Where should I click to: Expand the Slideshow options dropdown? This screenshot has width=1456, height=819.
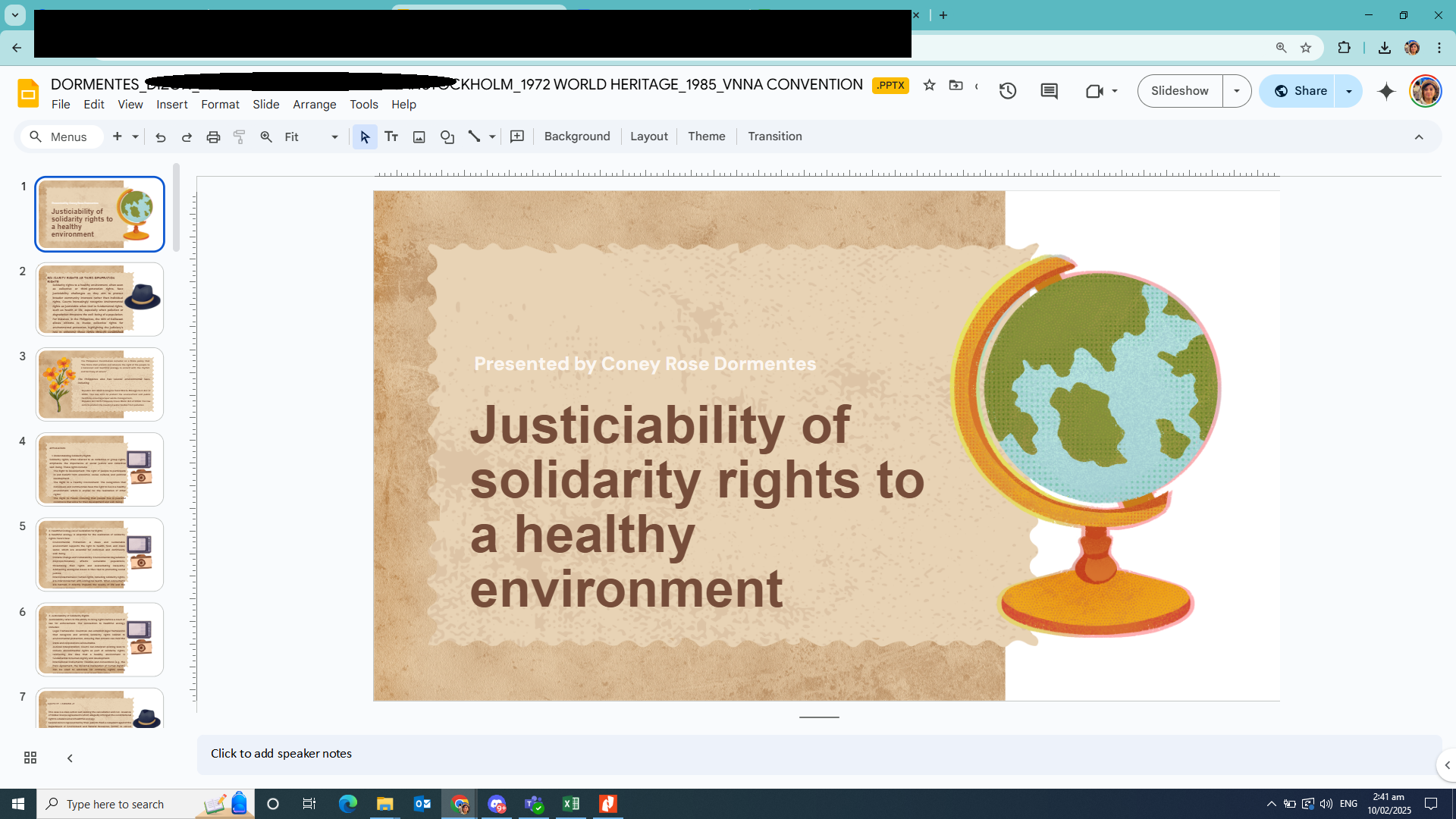click(x=1238, y=90)
